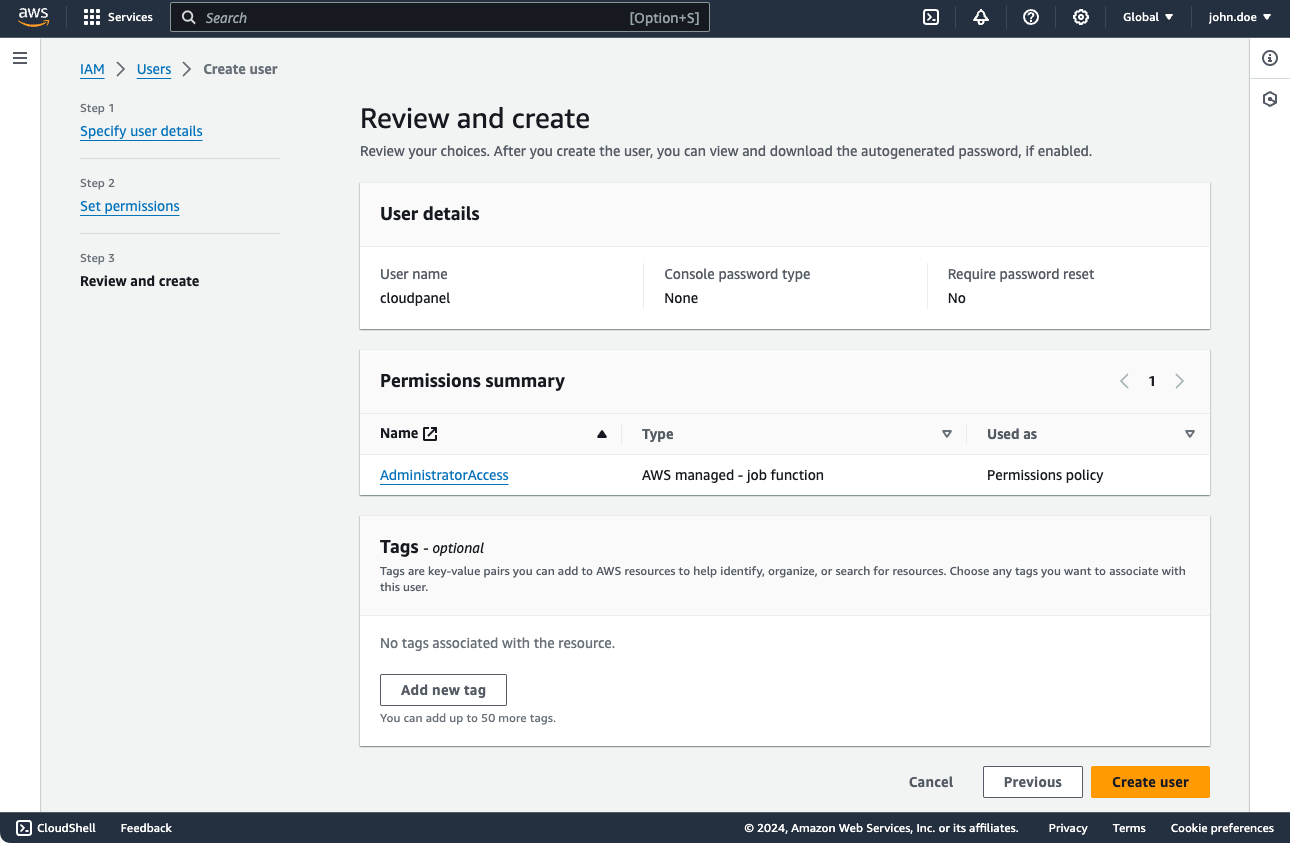
Task: Open the notifications bell
Action: [981, 17]
